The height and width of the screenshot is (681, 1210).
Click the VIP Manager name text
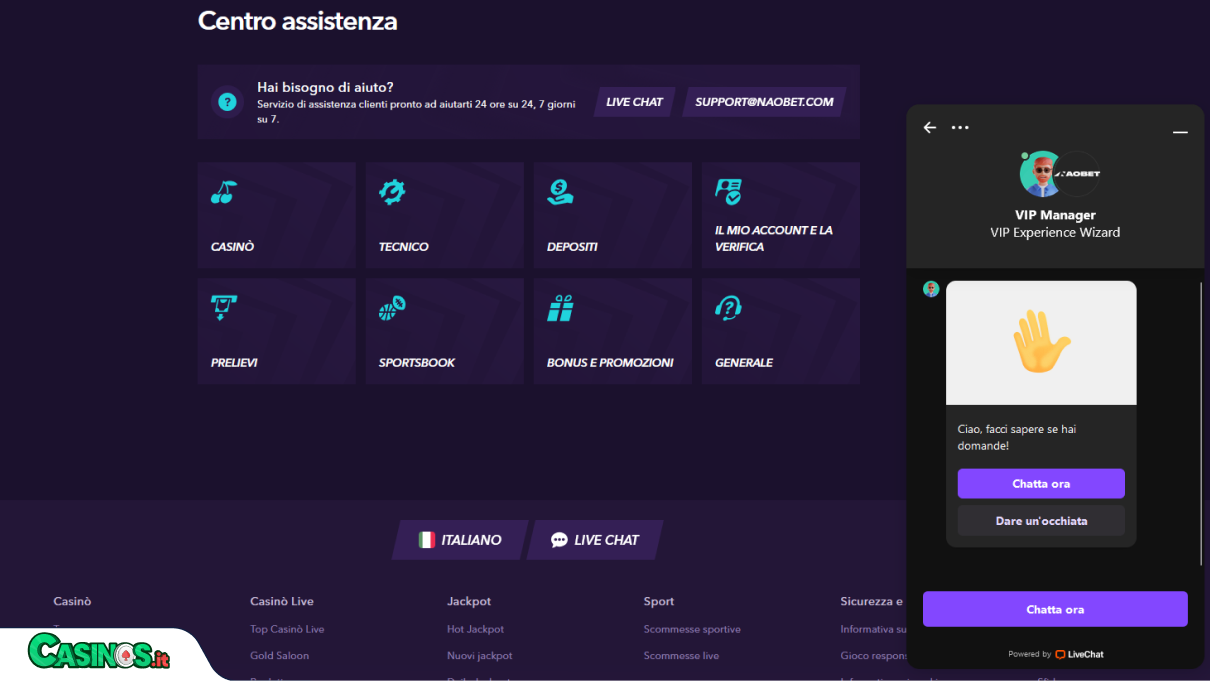click(x=1055, y=215)
